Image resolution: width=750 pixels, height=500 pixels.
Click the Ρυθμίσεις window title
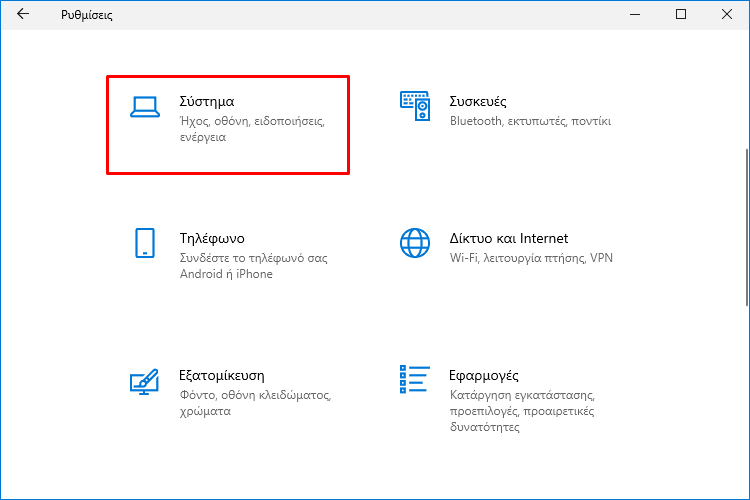87,15
